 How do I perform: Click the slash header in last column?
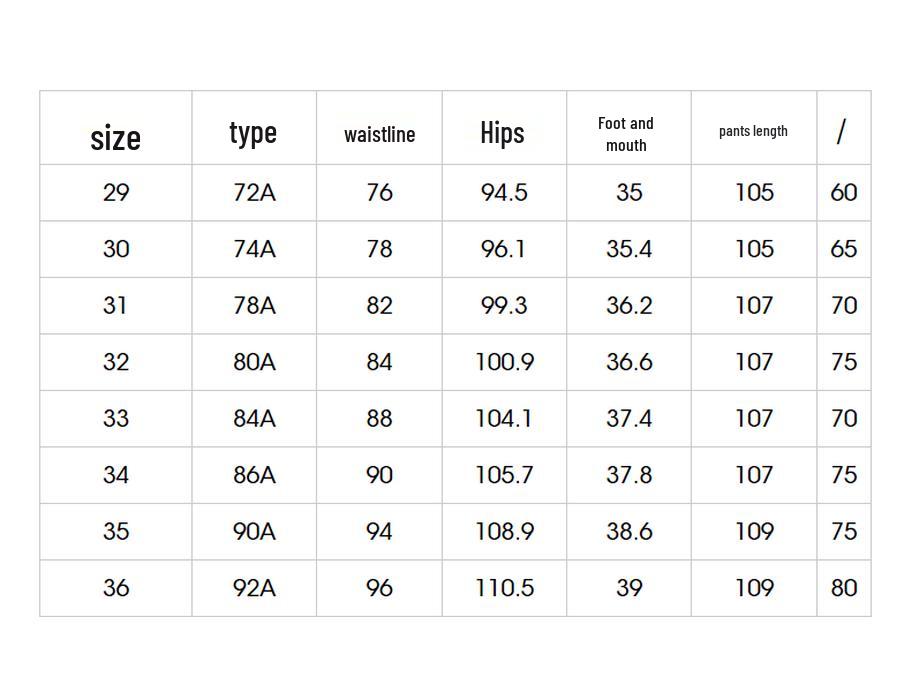pos(841,131)
